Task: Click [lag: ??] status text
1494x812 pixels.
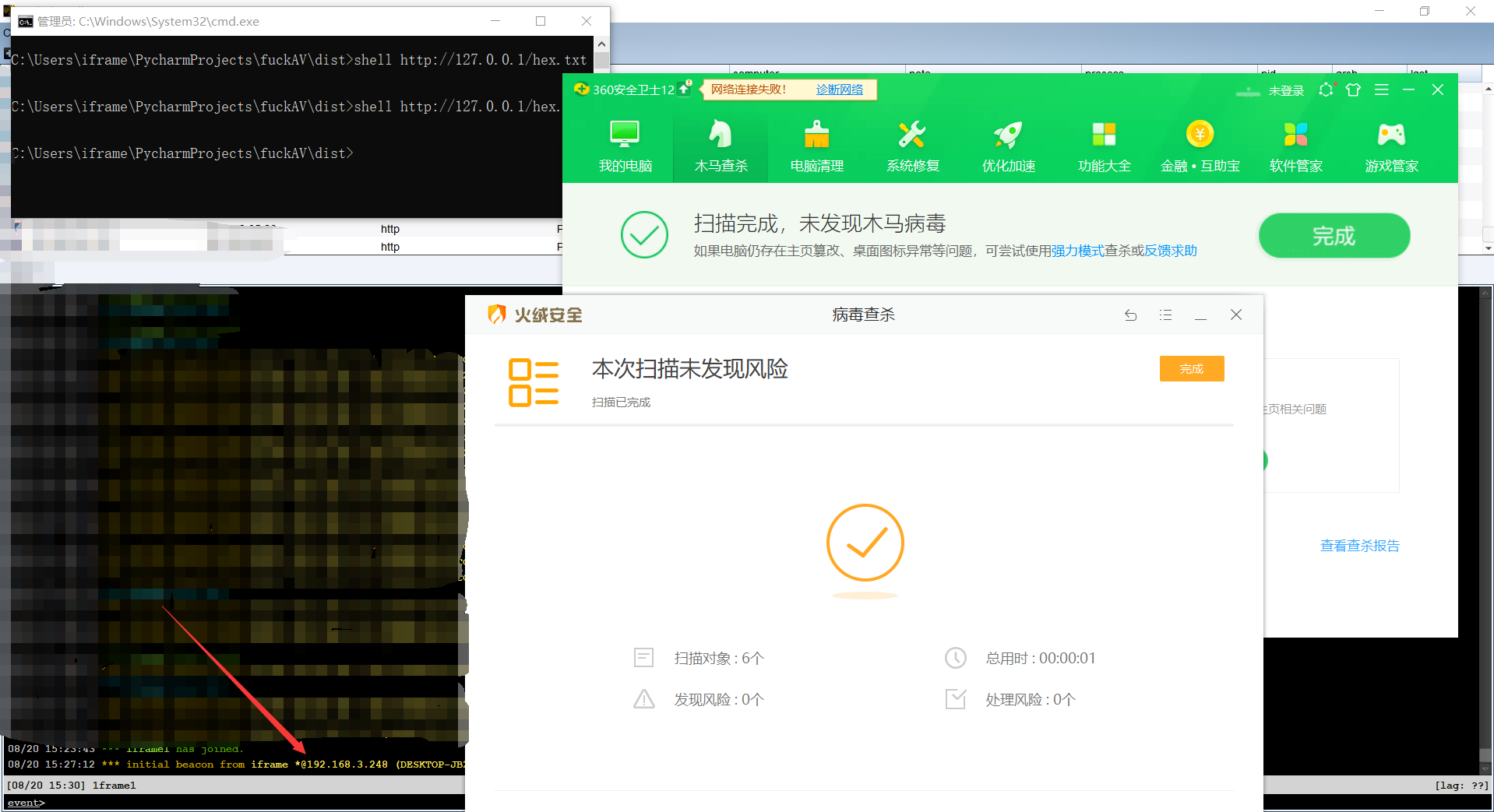Action: pos(1461,786)
